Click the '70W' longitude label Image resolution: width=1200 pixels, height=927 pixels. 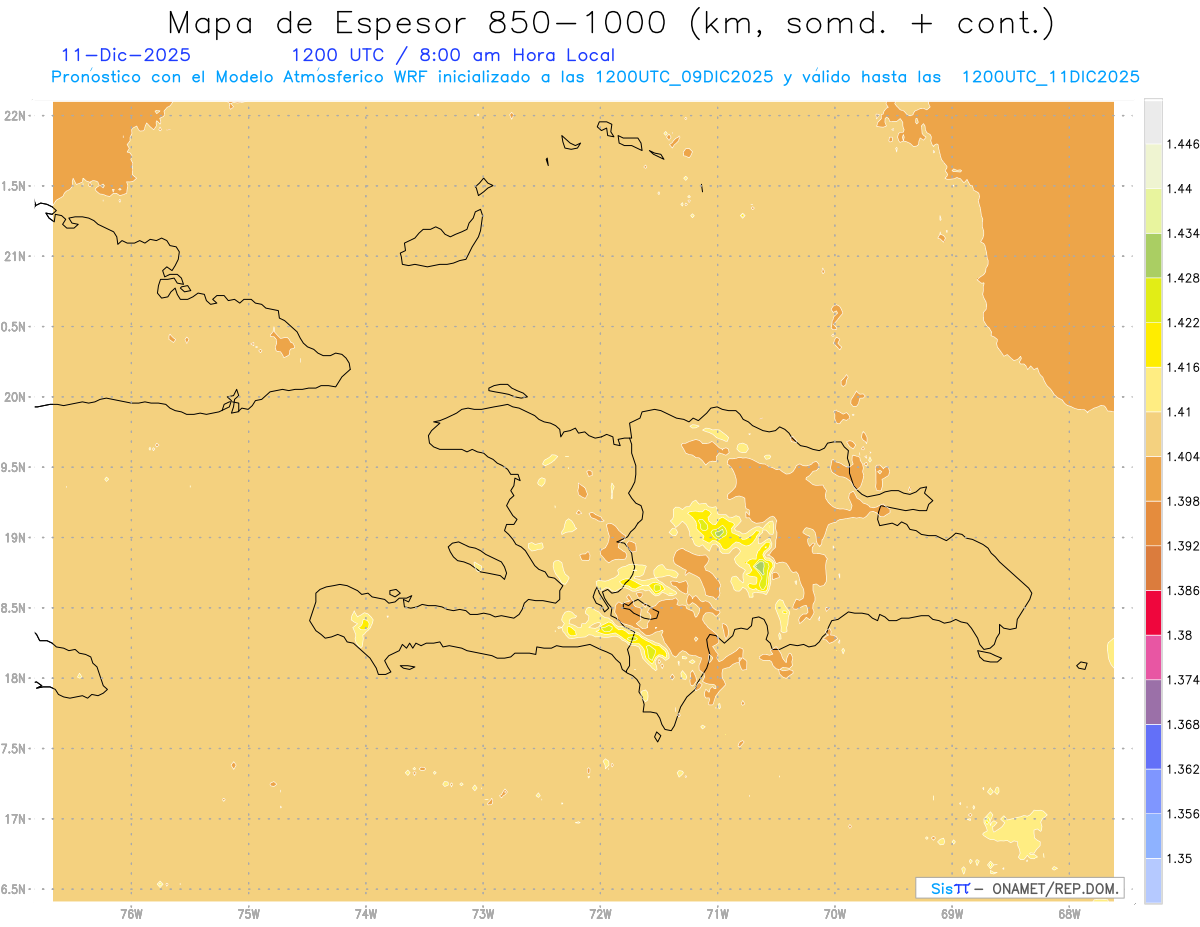coord(835,913)
